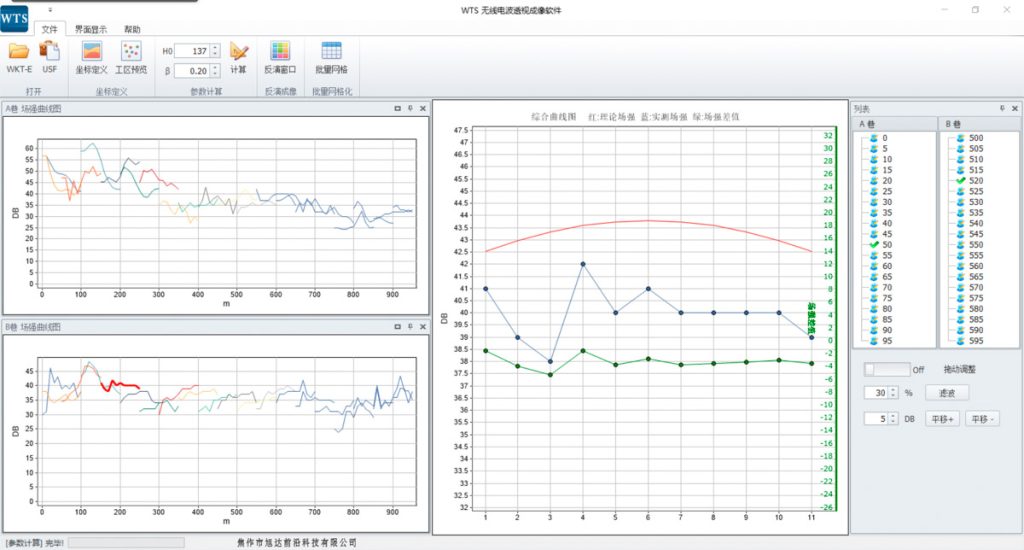Open a USF file
This screenshot has width=1024, height=550.
click(x=50, y=57)
